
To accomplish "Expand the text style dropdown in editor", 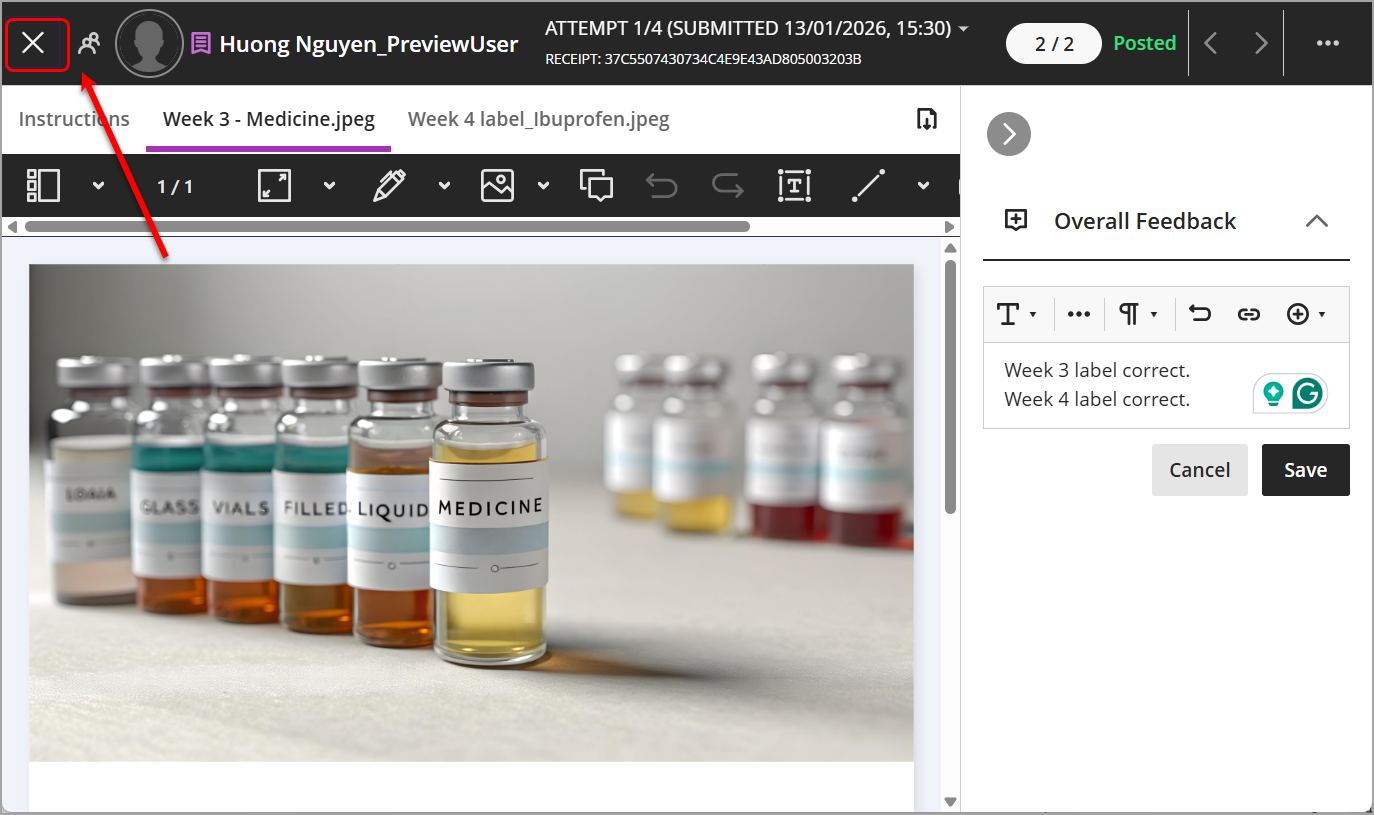I will (x=1017, y=314).
